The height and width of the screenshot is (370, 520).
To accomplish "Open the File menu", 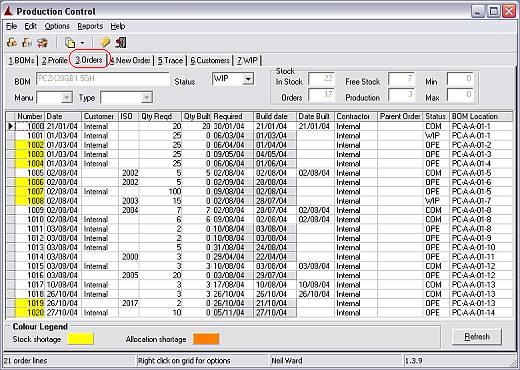I will (x=11, y=26).
